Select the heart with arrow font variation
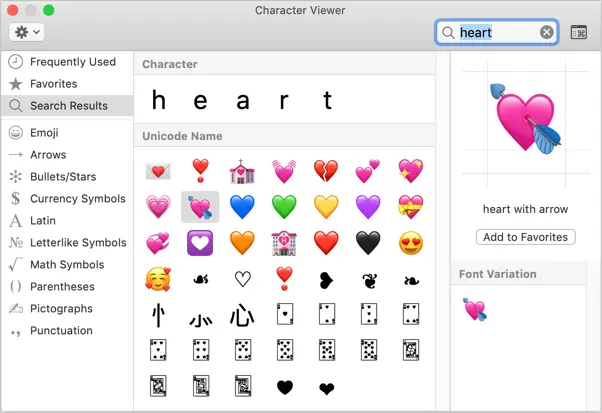The height and width of the screenshot is (413, 602). pyautogui.click(x=475, y=309)
